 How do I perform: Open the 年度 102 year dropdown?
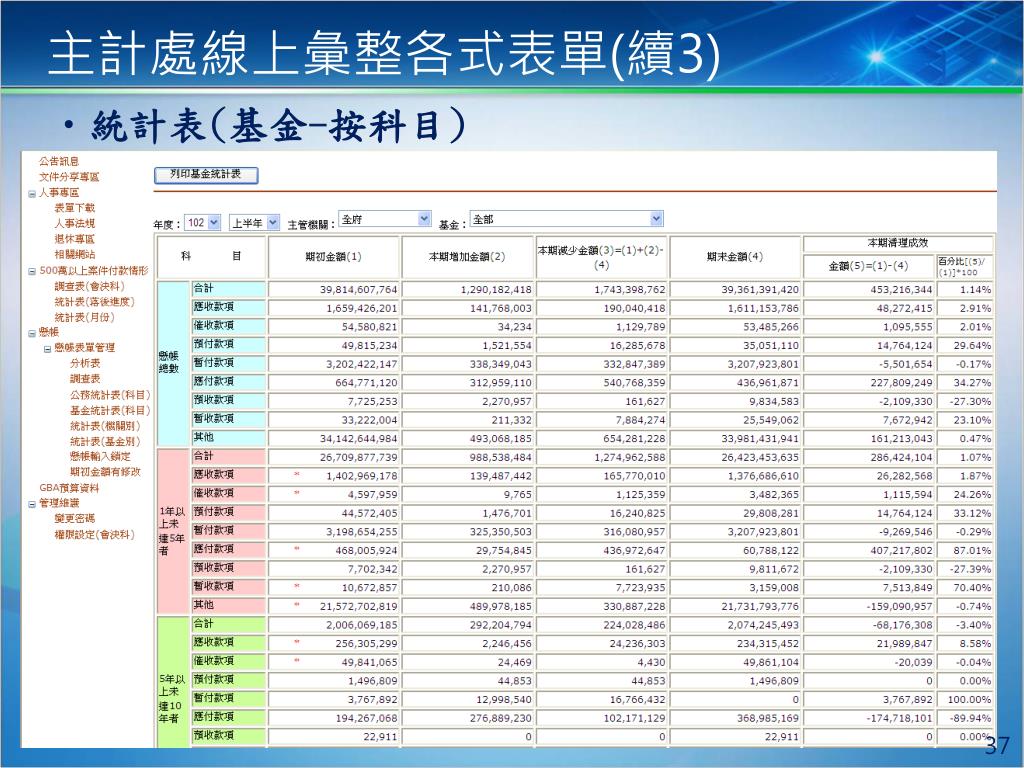point(202,223)
